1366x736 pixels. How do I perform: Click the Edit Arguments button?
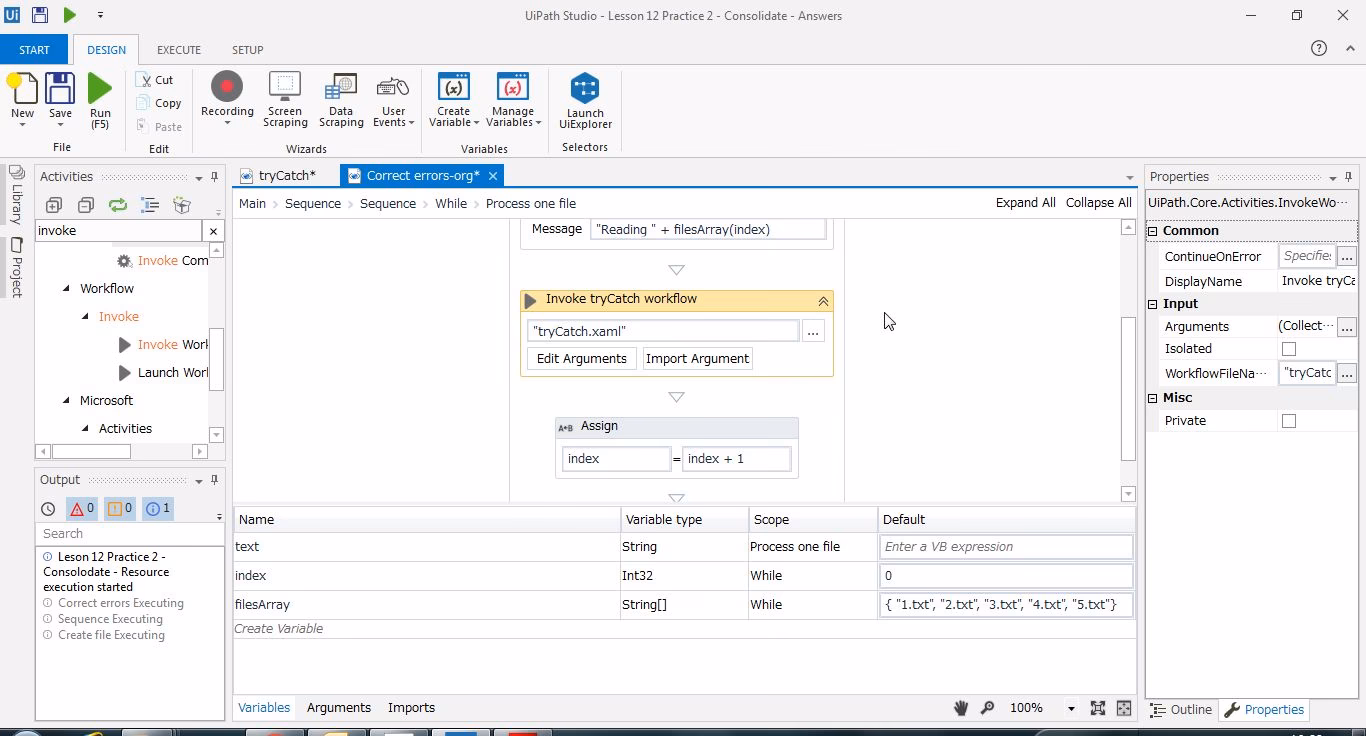pyautogui.click(x=581, y=358)
